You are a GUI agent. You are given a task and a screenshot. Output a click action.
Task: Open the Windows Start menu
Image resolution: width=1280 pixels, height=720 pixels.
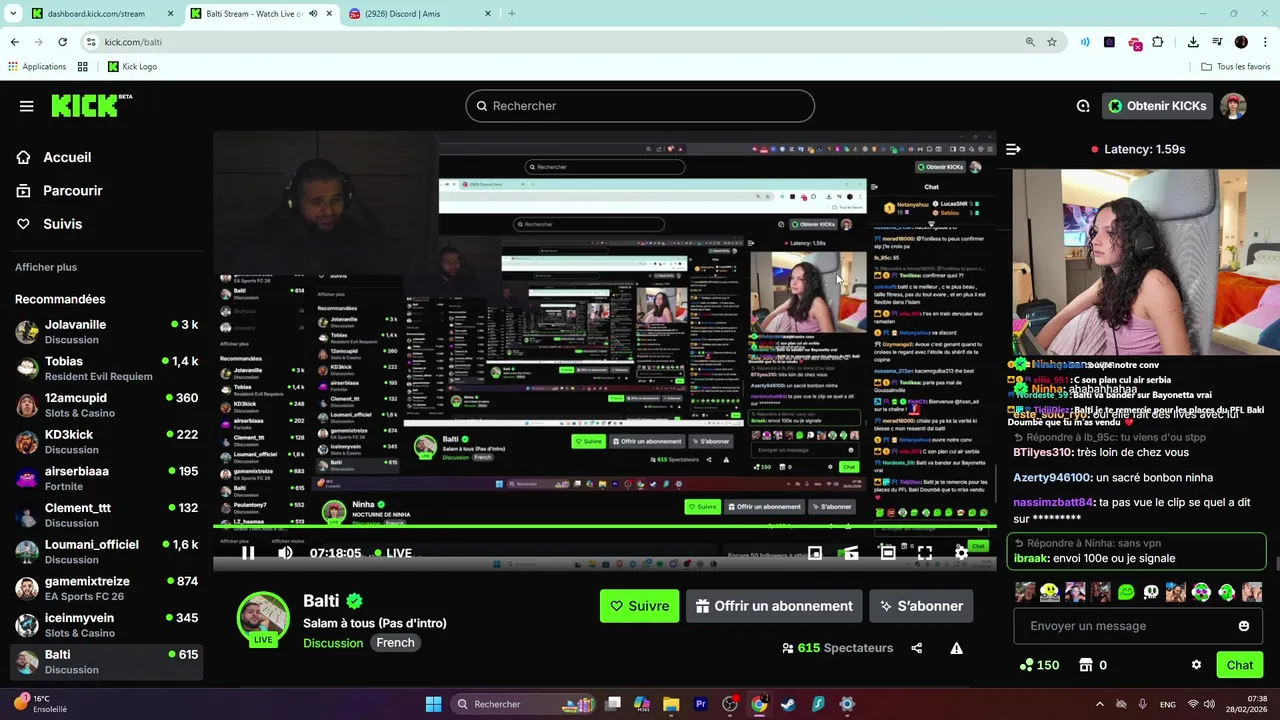point(433,704)
